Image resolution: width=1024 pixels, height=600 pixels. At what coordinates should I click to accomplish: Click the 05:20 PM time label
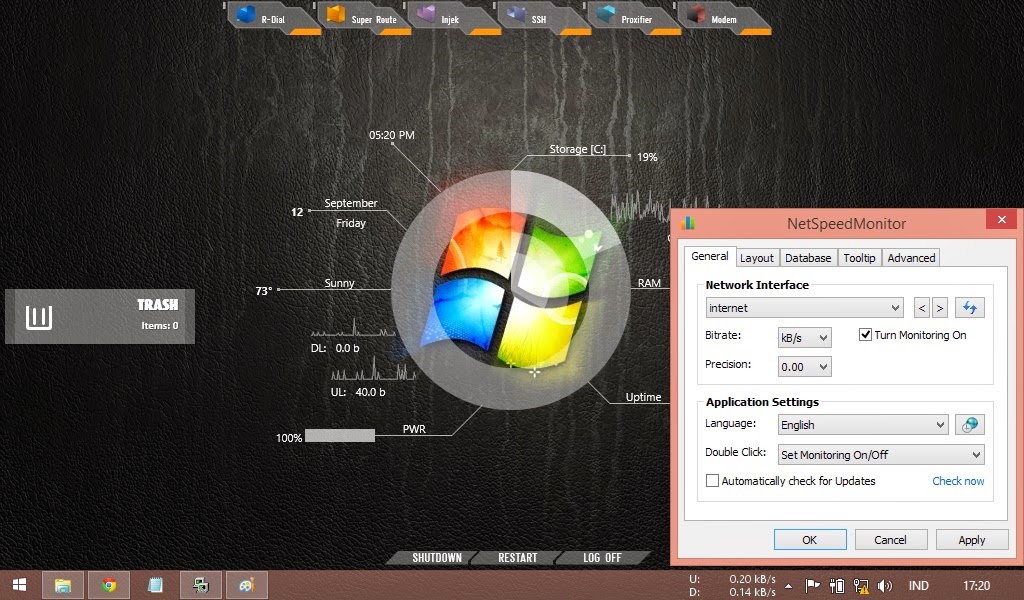[391, 135]
